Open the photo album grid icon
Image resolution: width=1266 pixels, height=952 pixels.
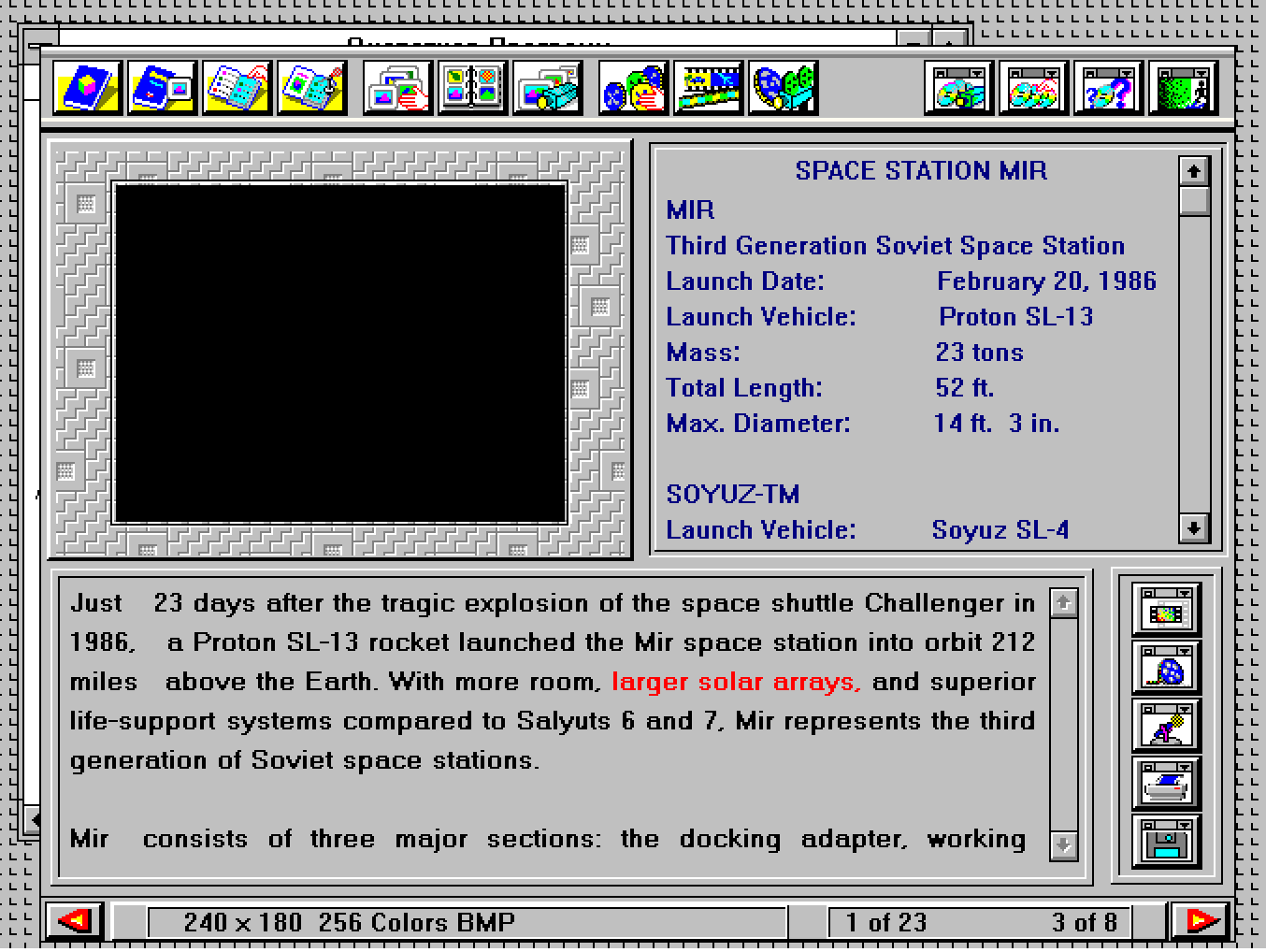click(x=472, y=89)
